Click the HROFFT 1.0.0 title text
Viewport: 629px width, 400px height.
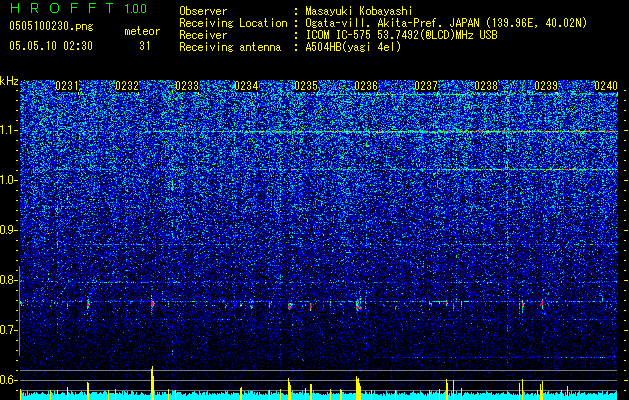pos(78,8)
